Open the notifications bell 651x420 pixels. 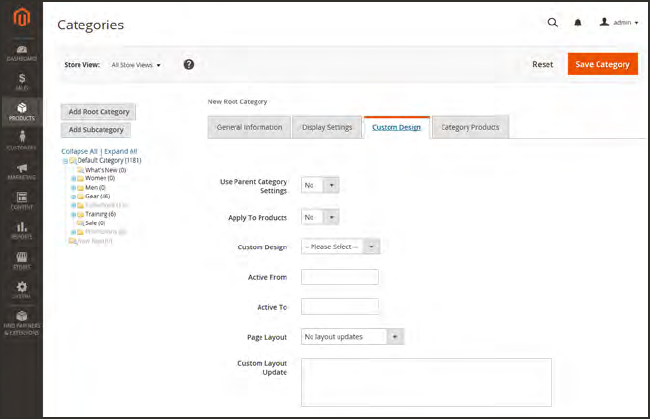tap(578, 22)
